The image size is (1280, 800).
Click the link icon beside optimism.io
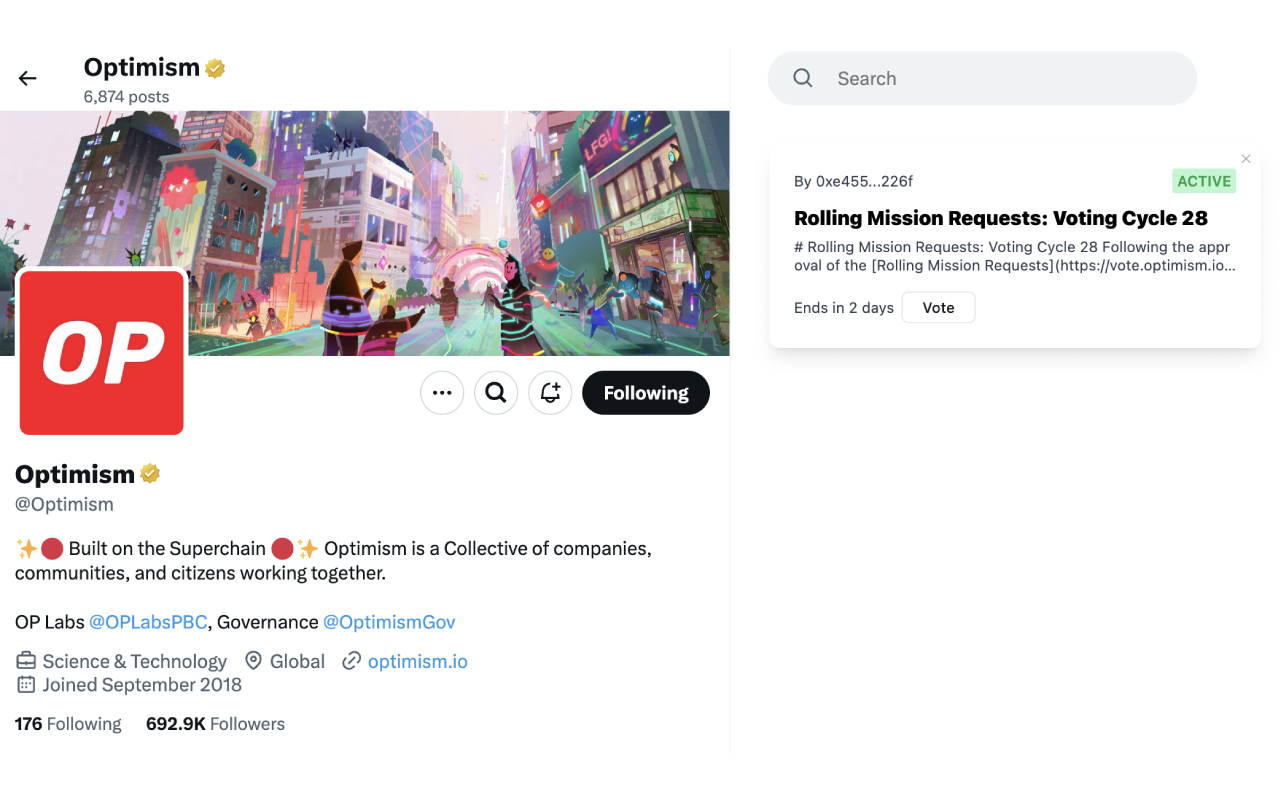click(x=351, y=661)
